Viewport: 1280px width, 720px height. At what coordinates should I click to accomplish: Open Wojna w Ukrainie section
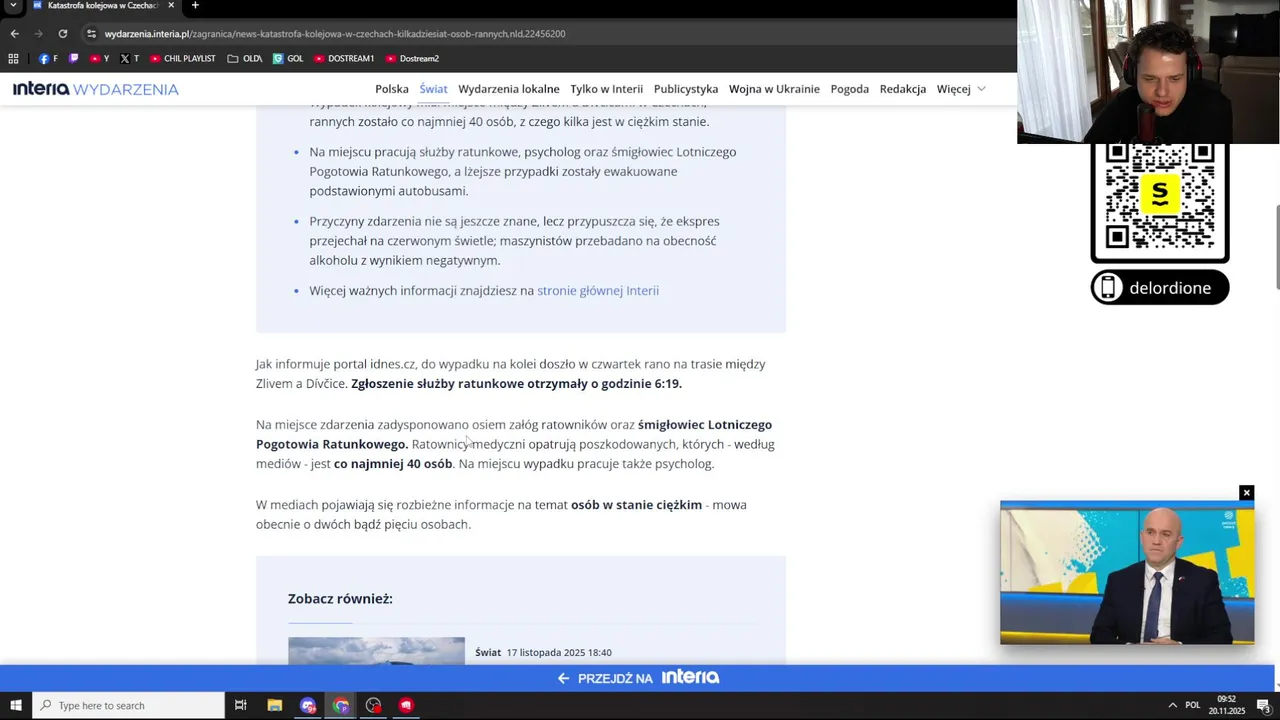pyautogui.click(x=774, y=89)
